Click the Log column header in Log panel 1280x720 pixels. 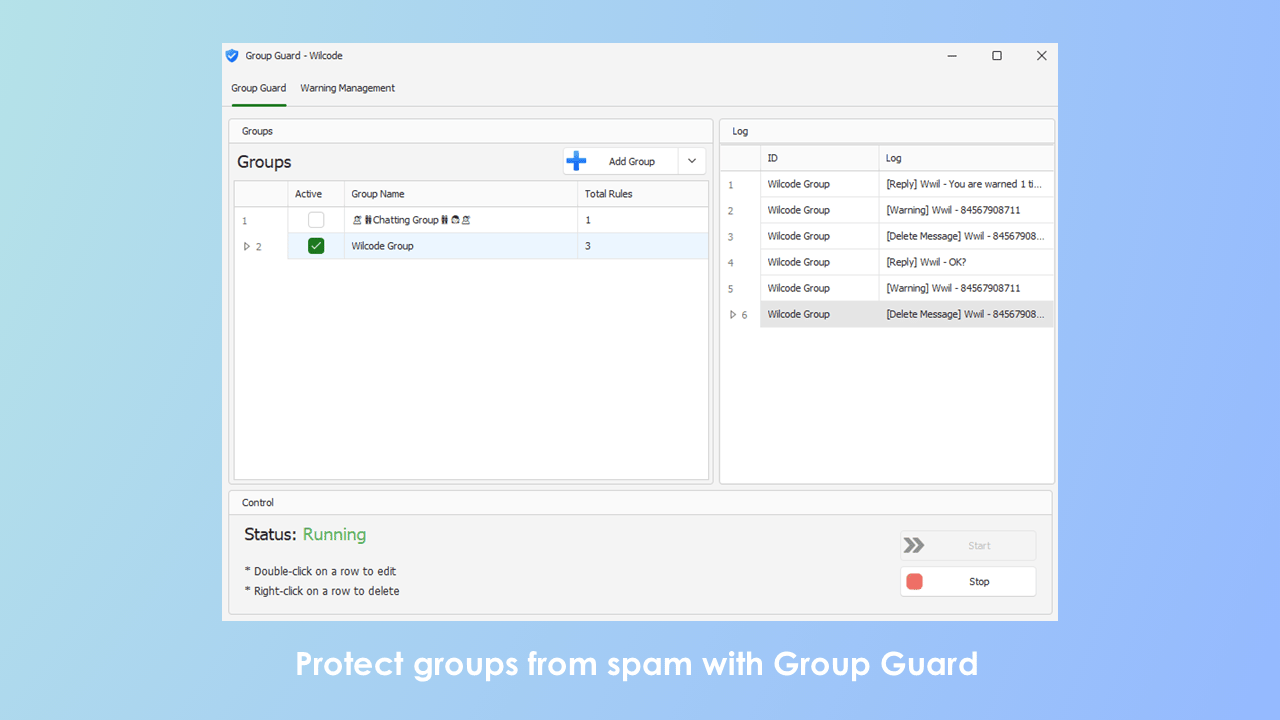tap(965, 158)
